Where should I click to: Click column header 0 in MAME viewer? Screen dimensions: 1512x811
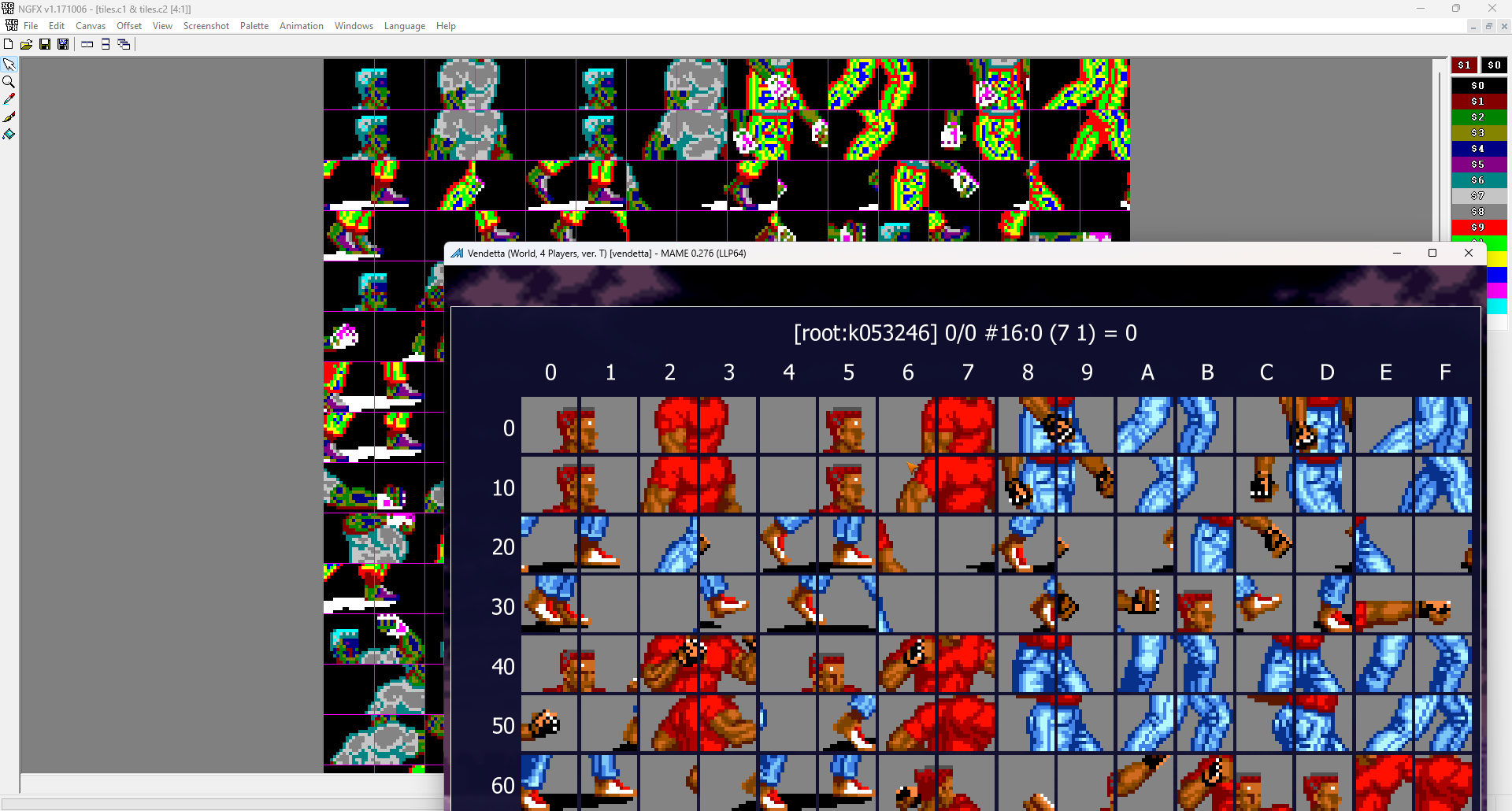pyautogui.click(x=550, y=372)
